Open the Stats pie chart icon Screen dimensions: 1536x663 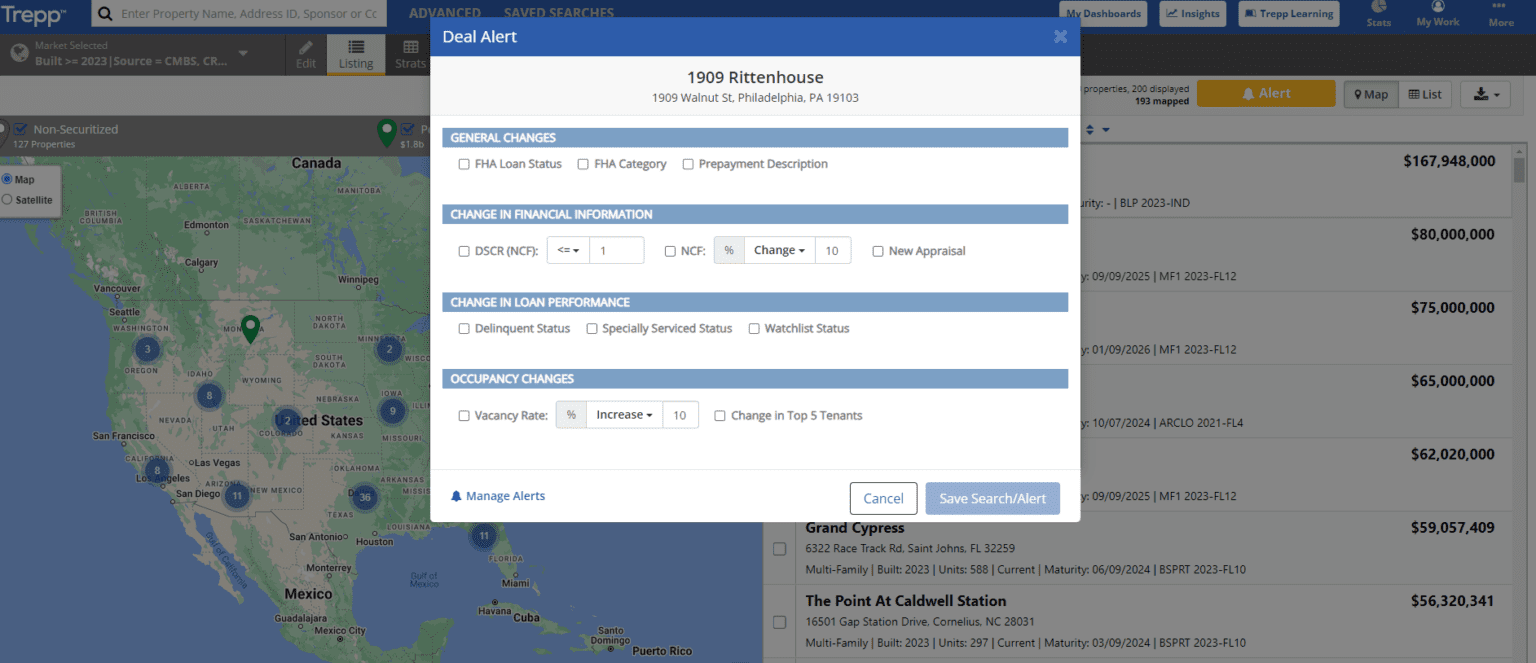pos(1379,7)
